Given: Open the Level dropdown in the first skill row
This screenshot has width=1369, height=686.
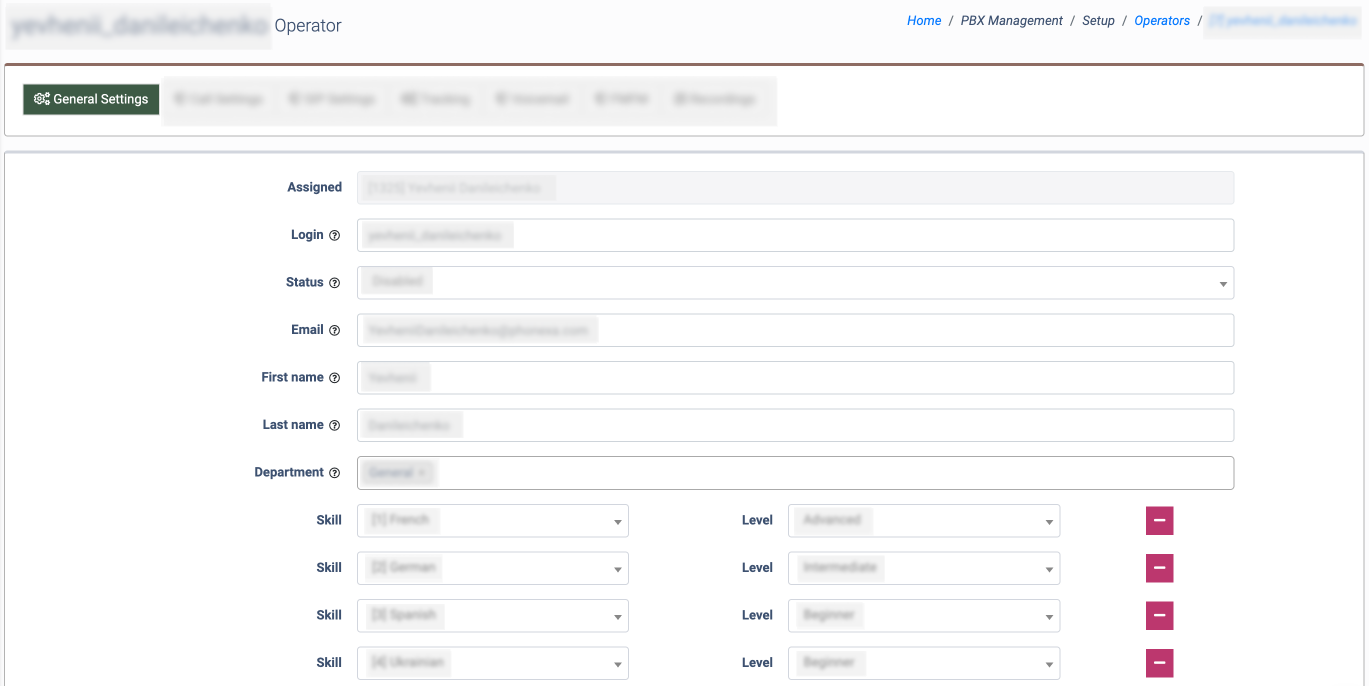Looking at the screenshot, I should [x=923, y=521].
